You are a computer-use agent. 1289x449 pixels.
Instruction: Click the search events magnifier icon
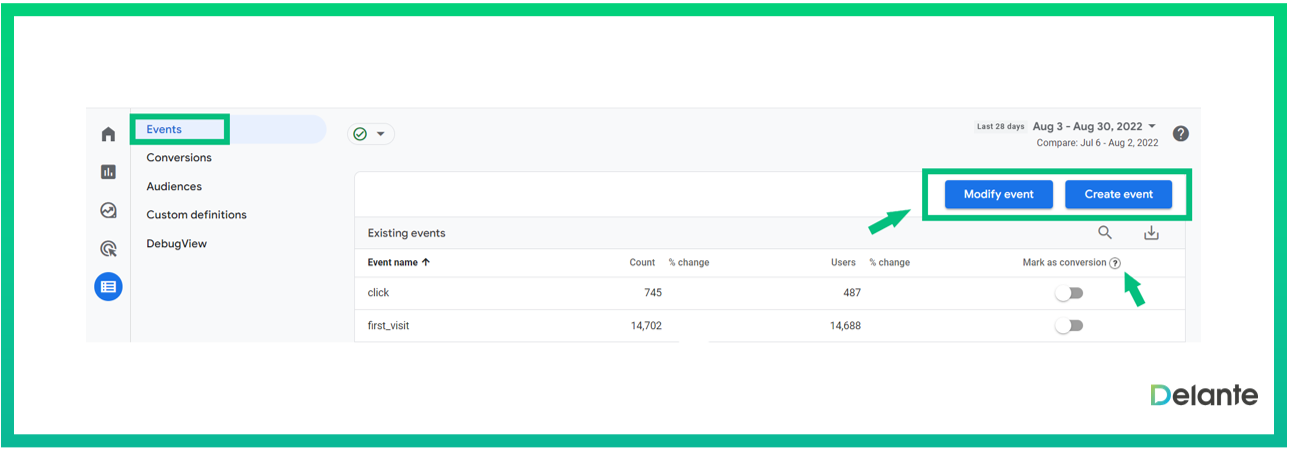[1105, 233]
